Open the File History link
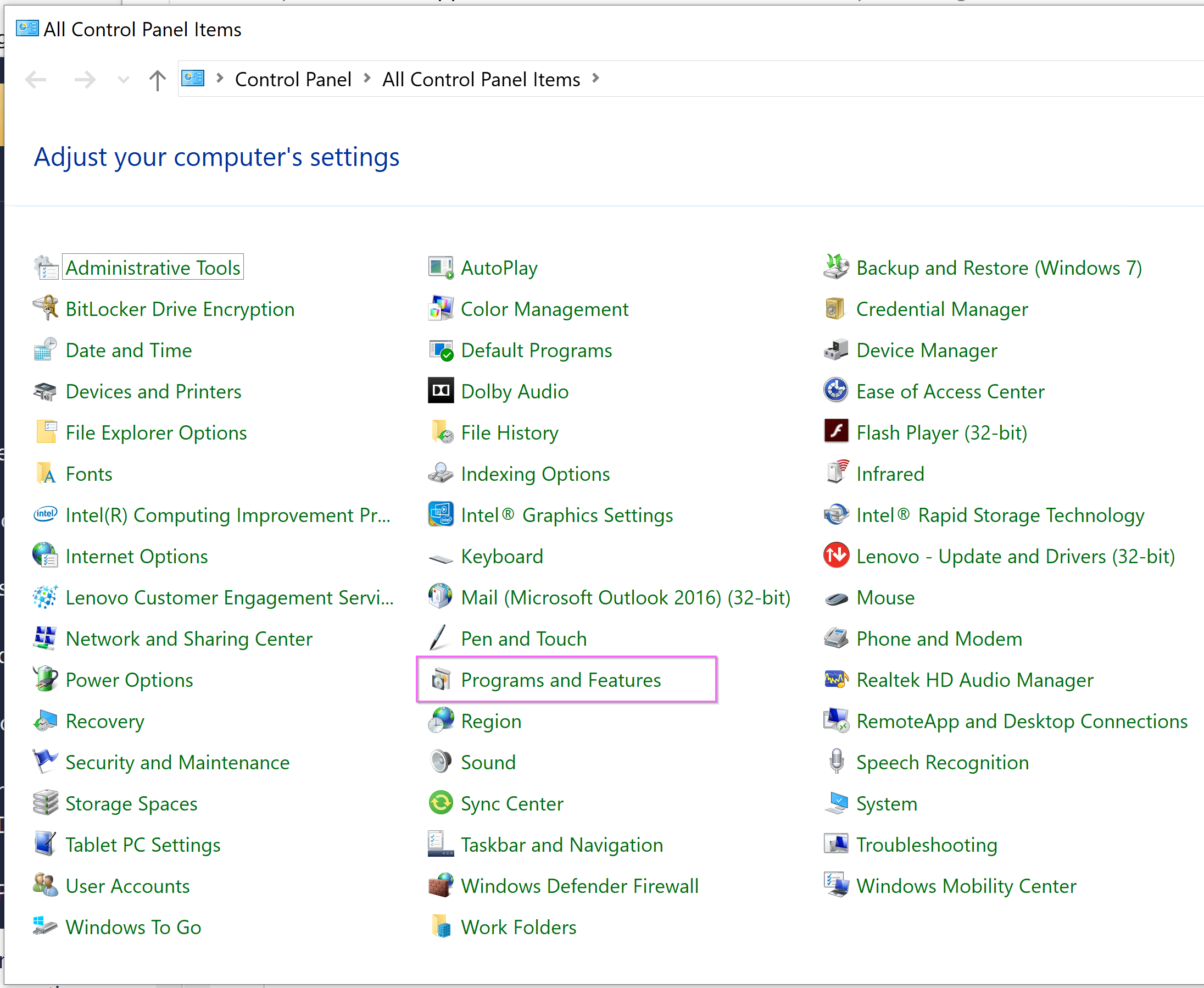This screenshot has width=1204, height=988. point(510,433)
